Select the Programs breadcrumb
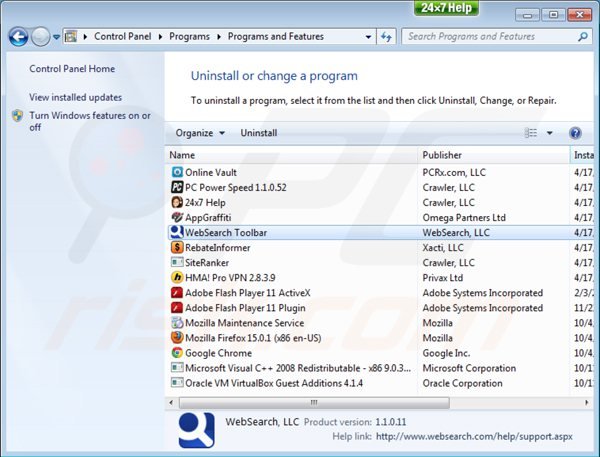This screenshot has height=457, width=600. pos(189,36)
